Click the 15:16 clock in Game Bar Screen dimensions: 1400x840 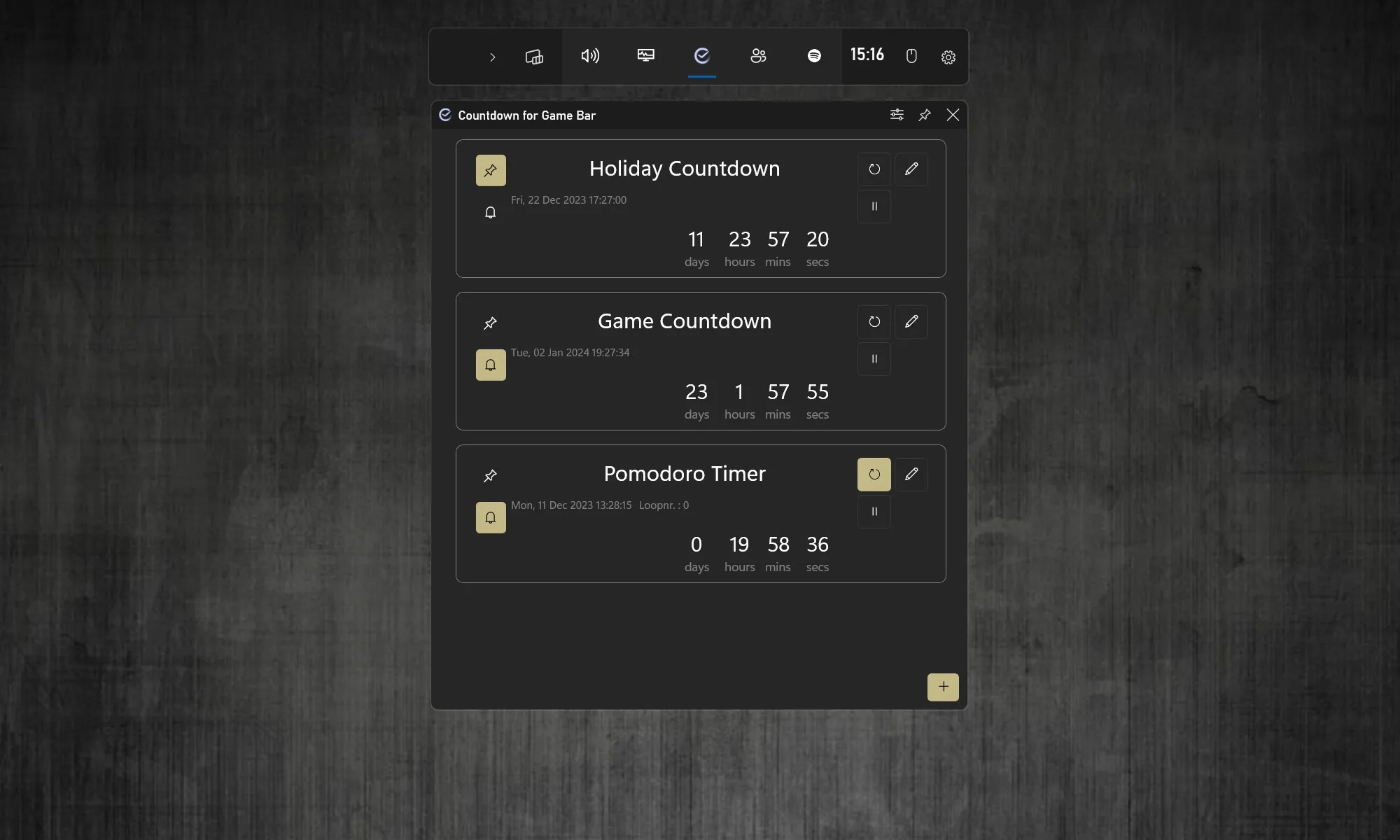tap(867, 55)
